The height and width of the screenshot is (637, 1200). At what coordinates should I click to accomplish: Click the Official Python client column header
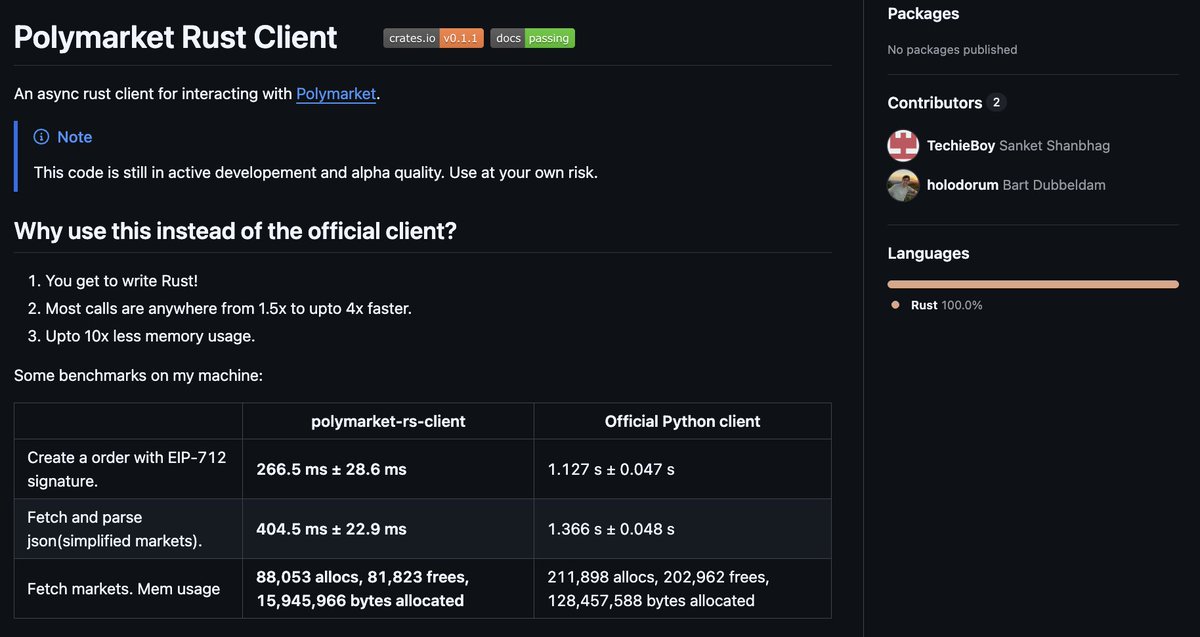point(682,421)
